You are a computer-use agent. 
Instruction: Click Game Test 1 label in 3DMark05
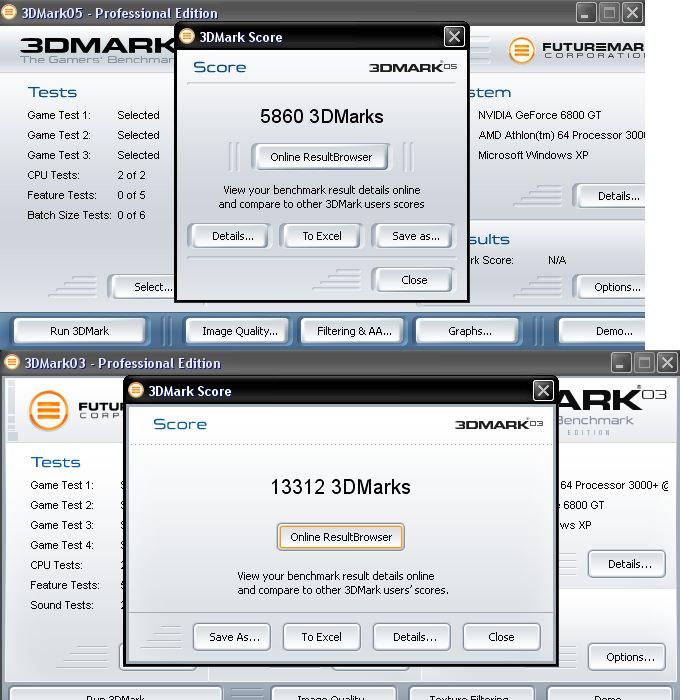point(59,115)
